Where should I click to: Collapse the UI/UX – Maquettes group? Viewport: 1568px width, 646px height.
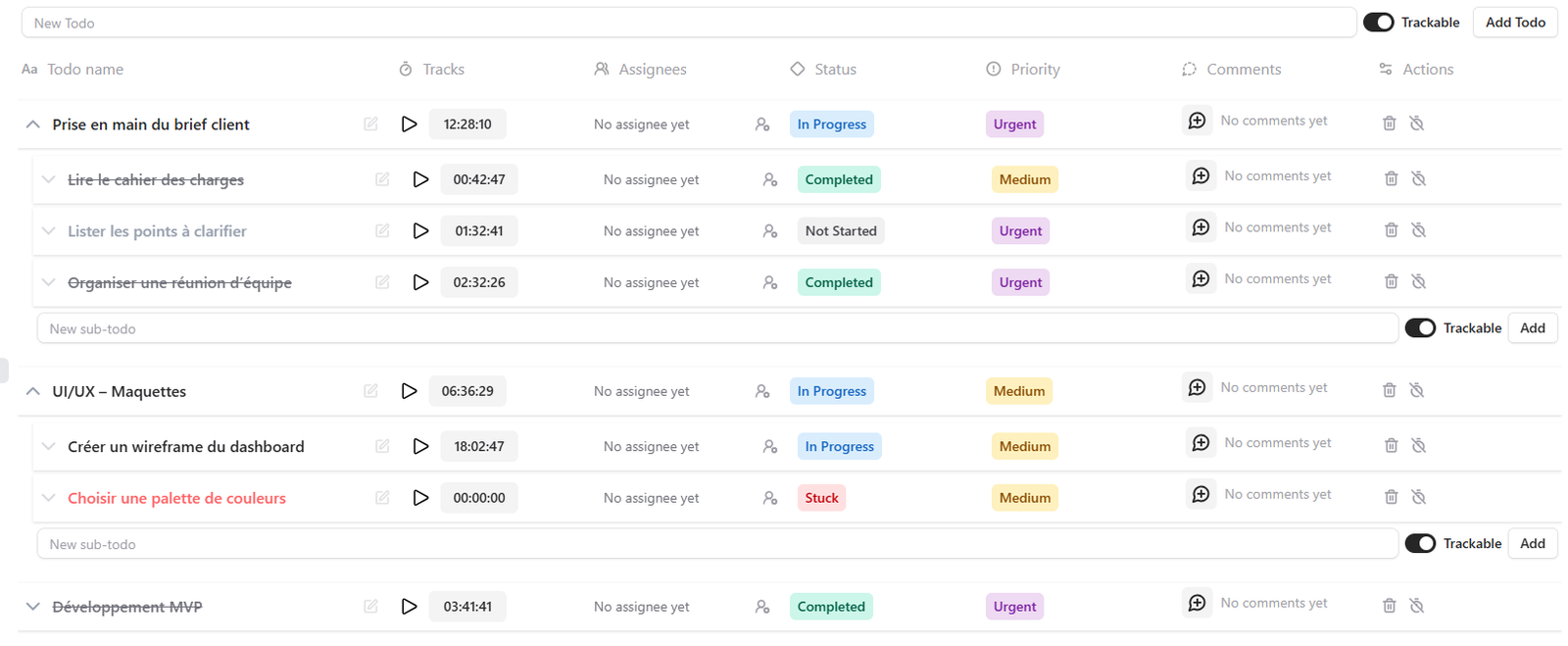[x=33, y=391]
